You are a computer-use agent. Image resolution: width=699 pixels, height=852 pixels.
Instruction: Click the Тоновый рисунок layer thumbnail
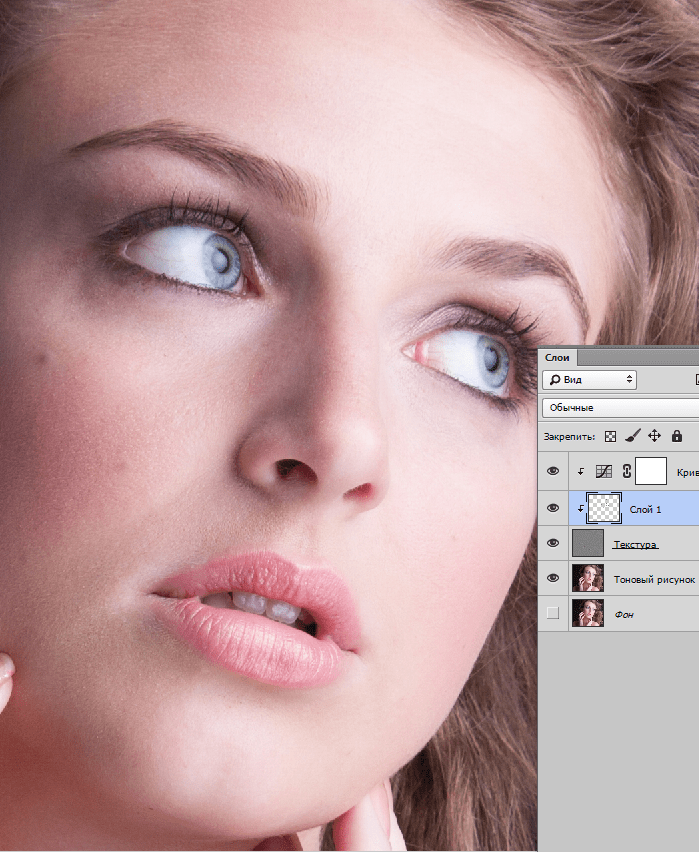tap(587, 578)
